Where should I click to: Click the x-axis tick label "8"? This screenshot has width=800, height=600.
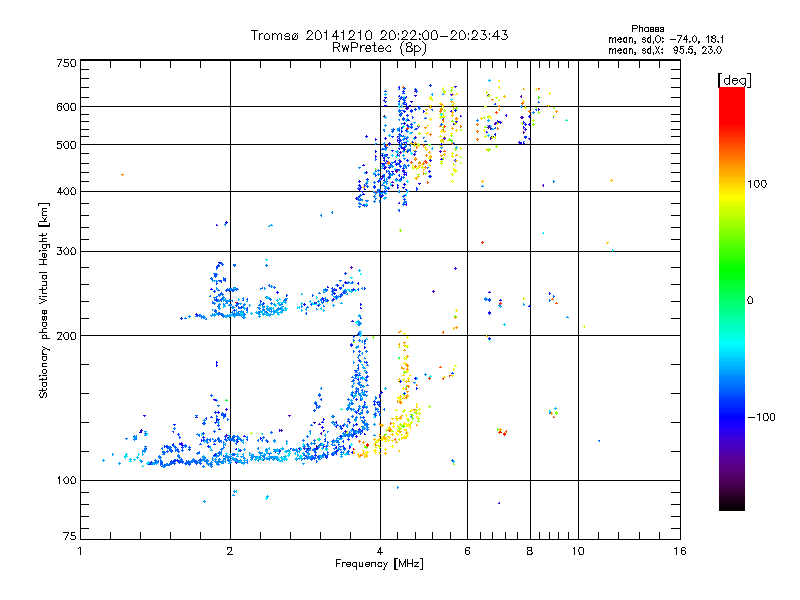coord(530,551)
